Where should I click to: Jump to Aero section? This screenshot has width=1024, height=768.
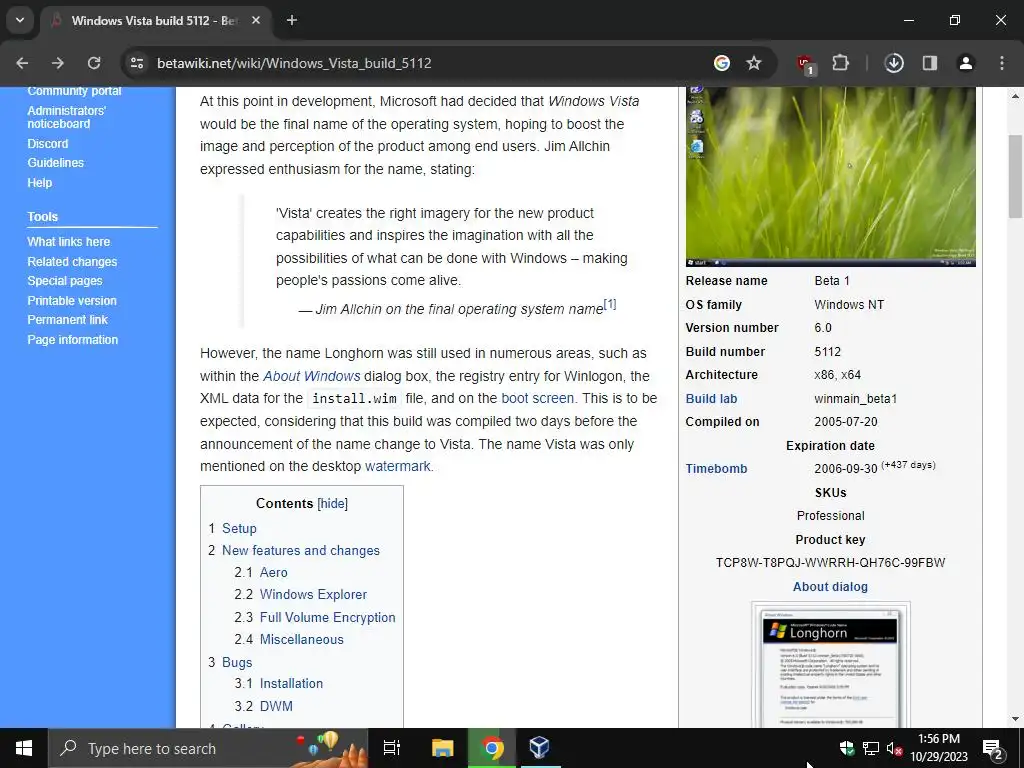[x=274, y=572]
